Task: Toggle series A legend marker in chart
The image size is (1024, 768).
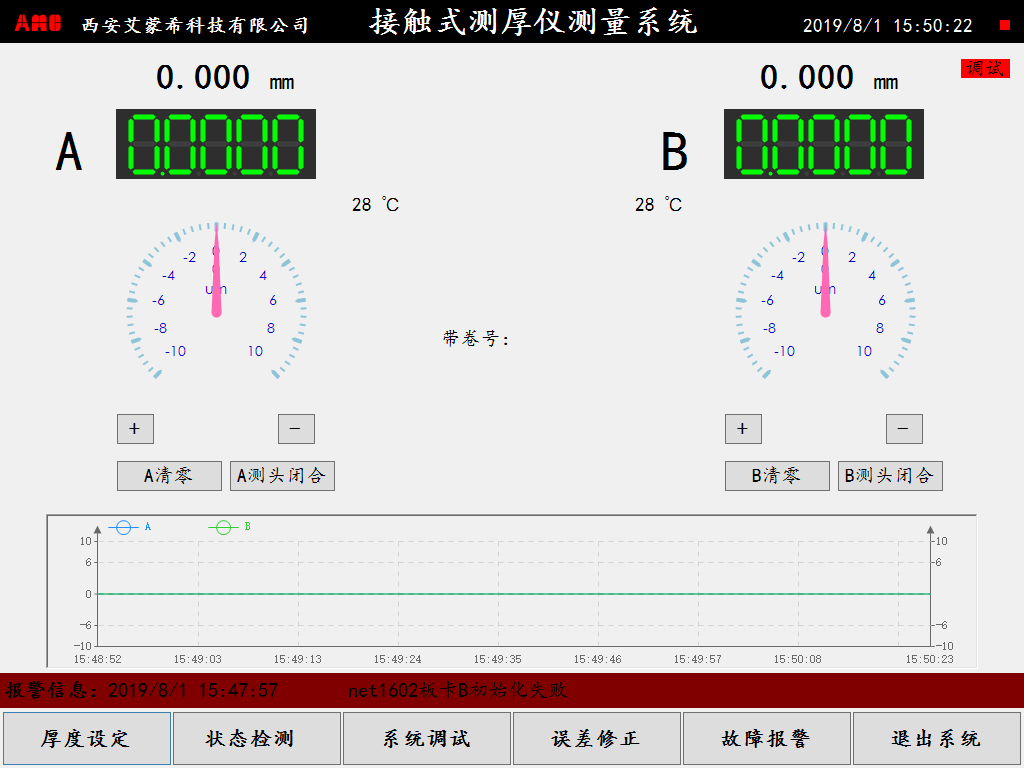Action: point(124,527)
